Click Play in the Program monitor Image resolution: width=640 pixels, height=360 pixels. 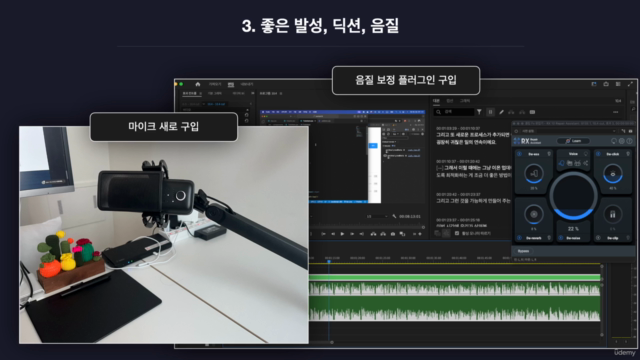pos(342,234)
